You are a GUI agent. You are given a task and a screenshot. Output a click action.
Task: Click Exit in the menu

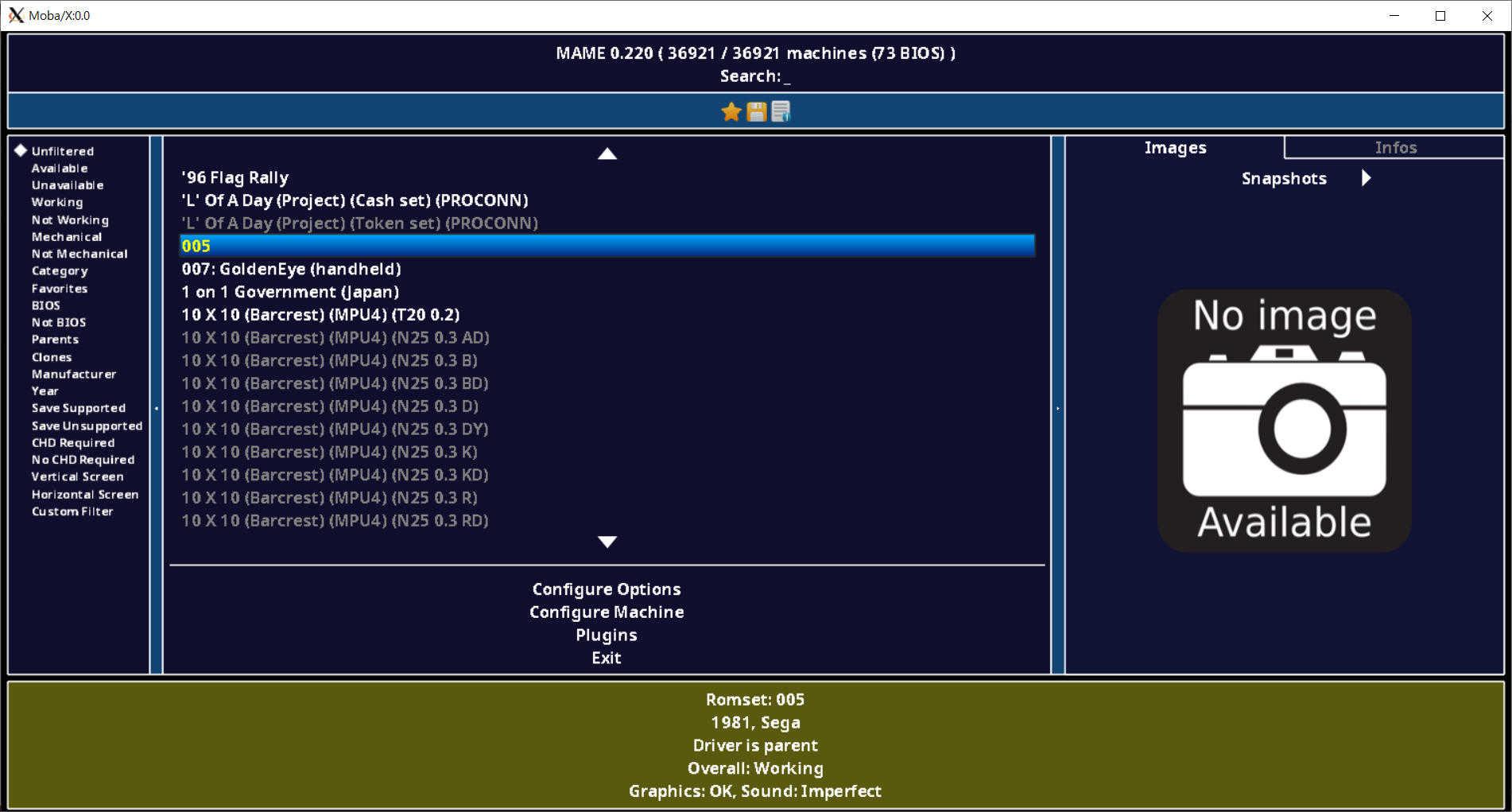pos(607,658)
